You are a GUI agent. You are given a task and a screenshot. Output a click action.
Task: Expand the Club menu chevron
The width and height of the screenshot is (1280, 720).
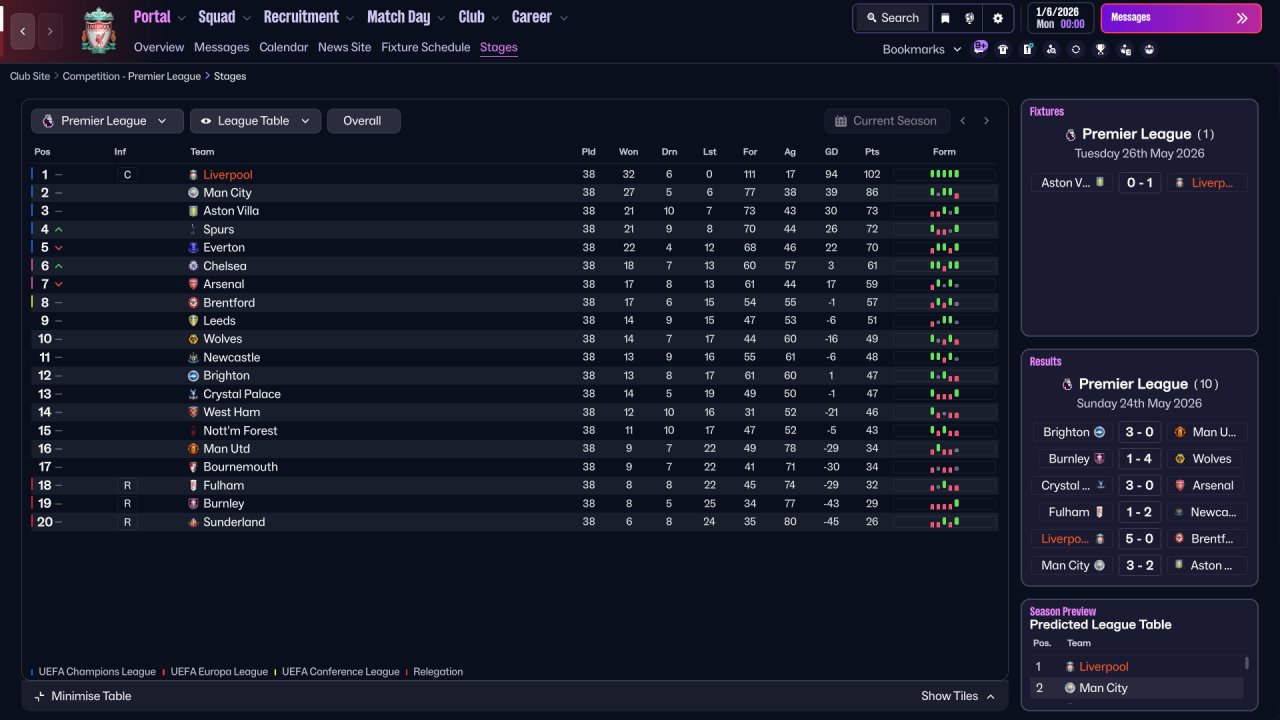(x=495, y=18)
